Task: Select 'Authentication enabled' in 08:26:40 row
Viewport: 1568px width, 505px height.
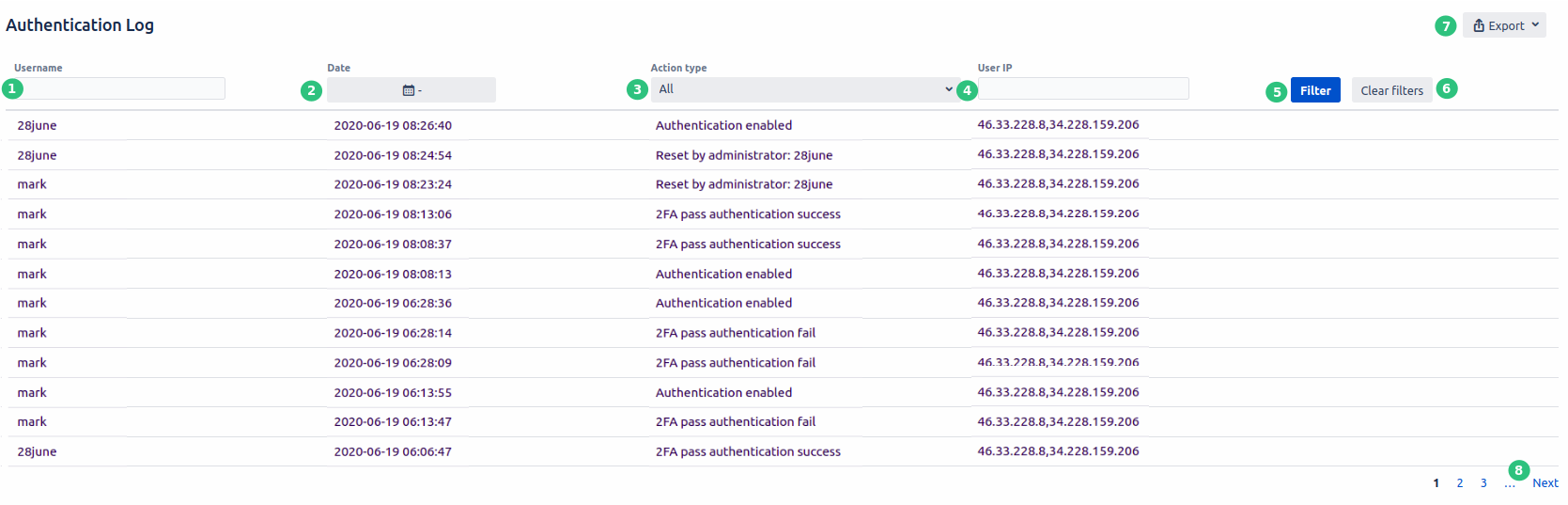Action: [x=723, y=125]
